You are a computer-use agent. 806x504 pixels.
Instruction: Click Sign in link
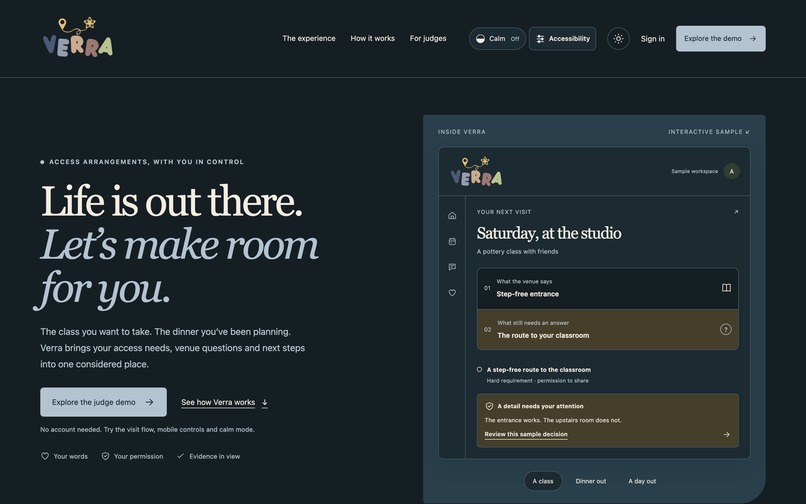(x=652, y=39)
